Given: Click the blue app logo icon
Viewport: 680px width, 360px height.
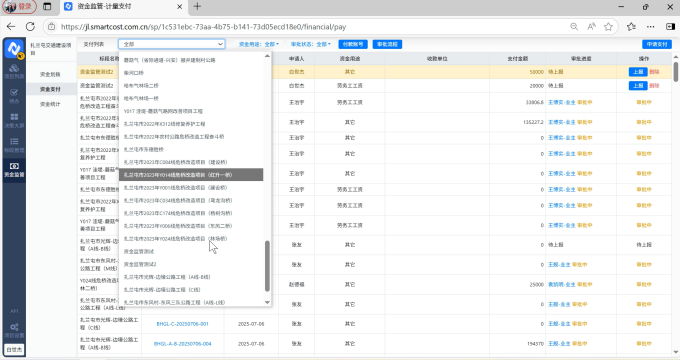Looking at the screenshot, I should tap(14, 49).
